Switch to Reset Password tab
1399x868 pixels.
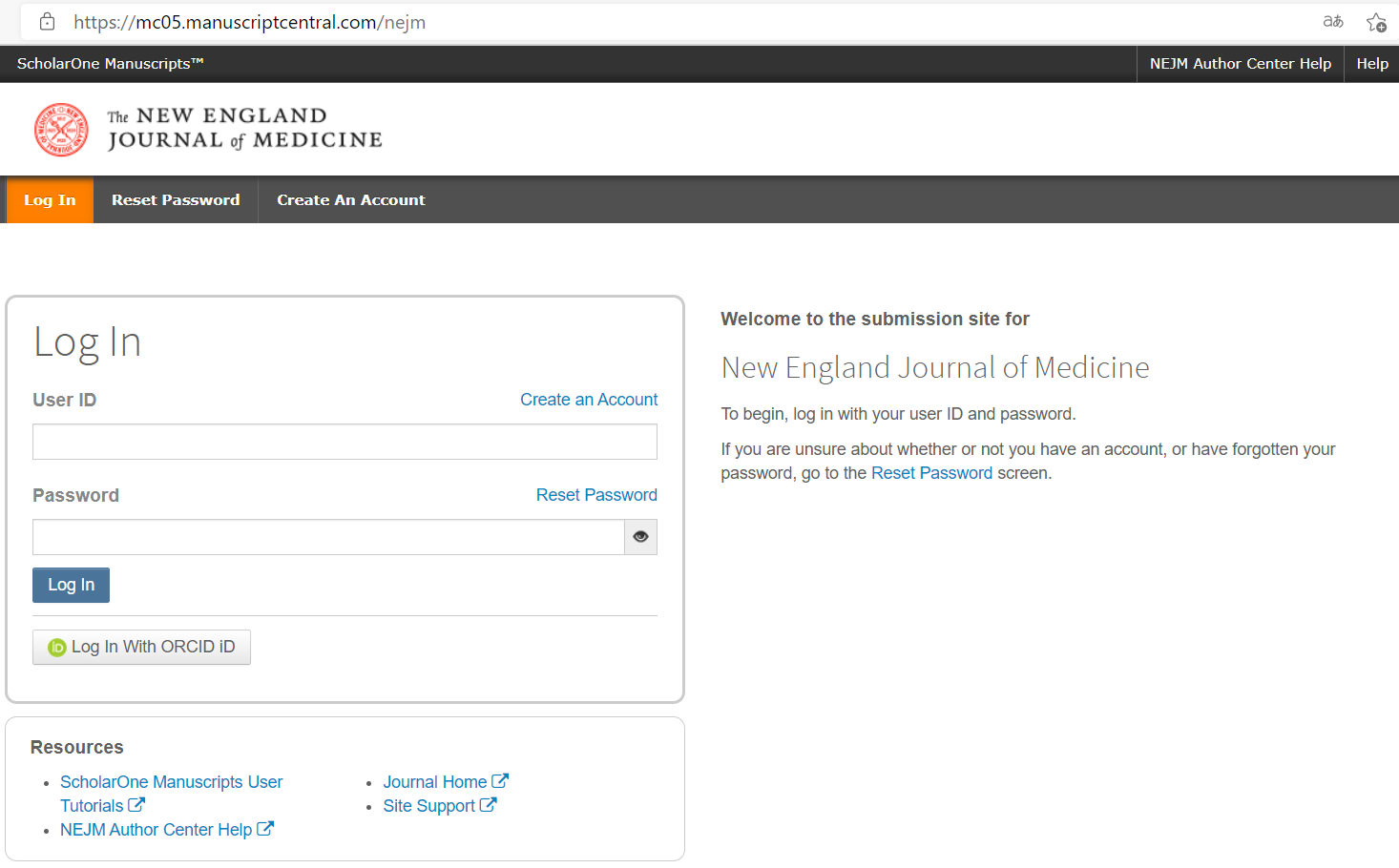[176, 200]
